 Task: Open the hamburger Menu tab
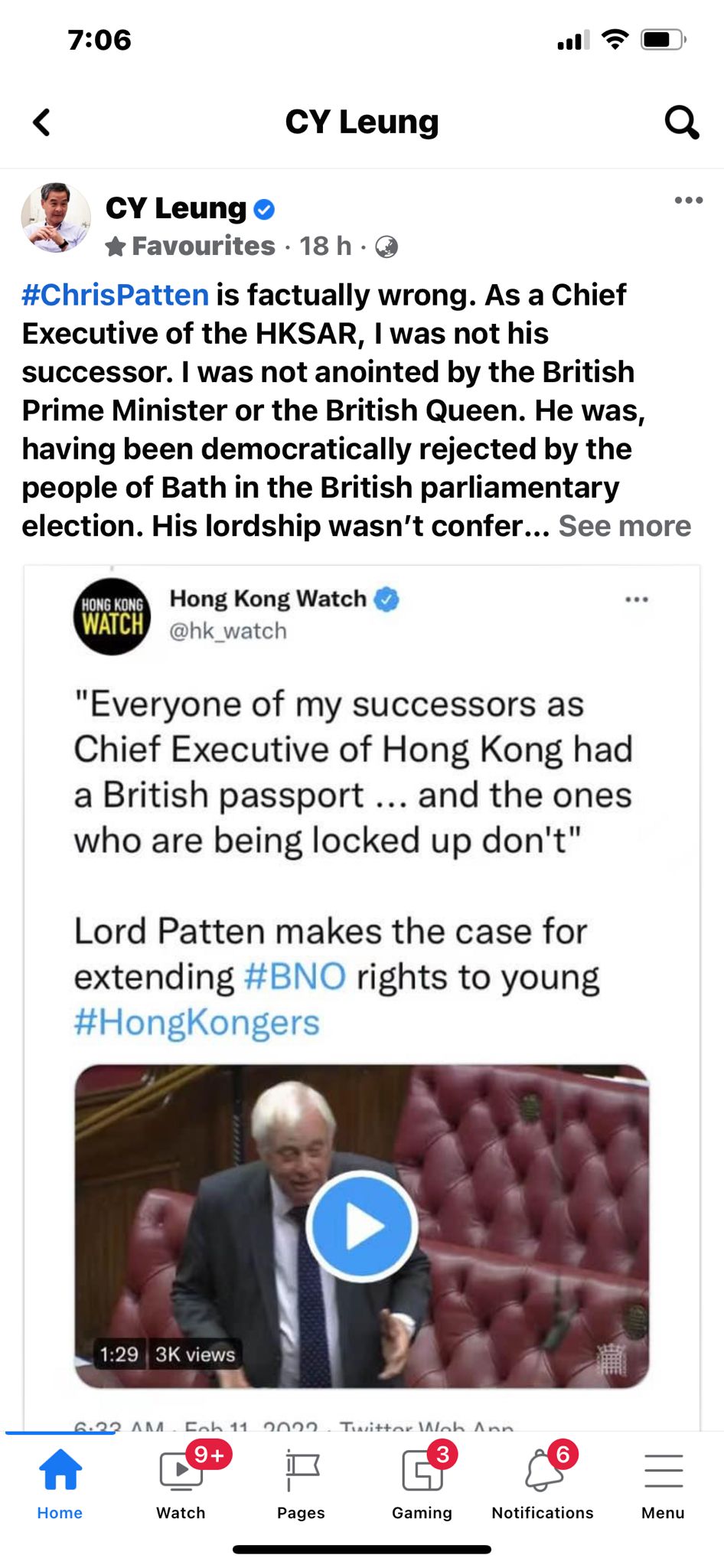pyautogui.click(x=663, y=1481)
